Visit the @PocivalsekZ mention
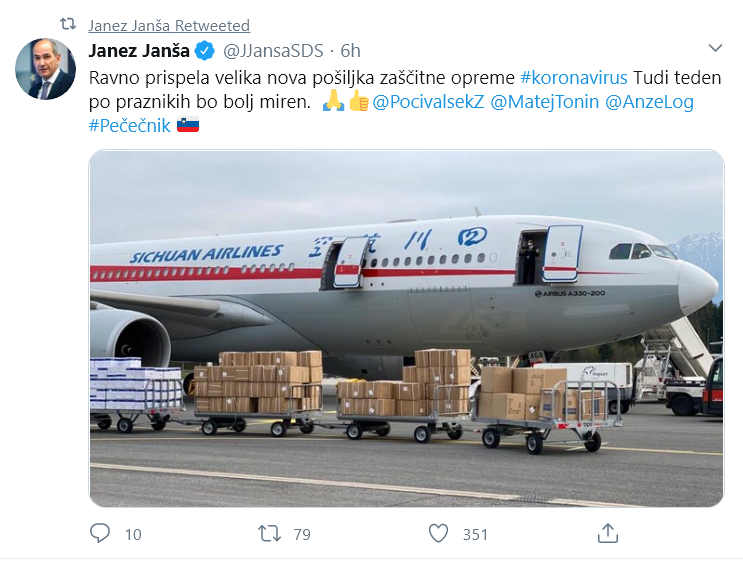 pyautogui.click(x=428, y=102)
